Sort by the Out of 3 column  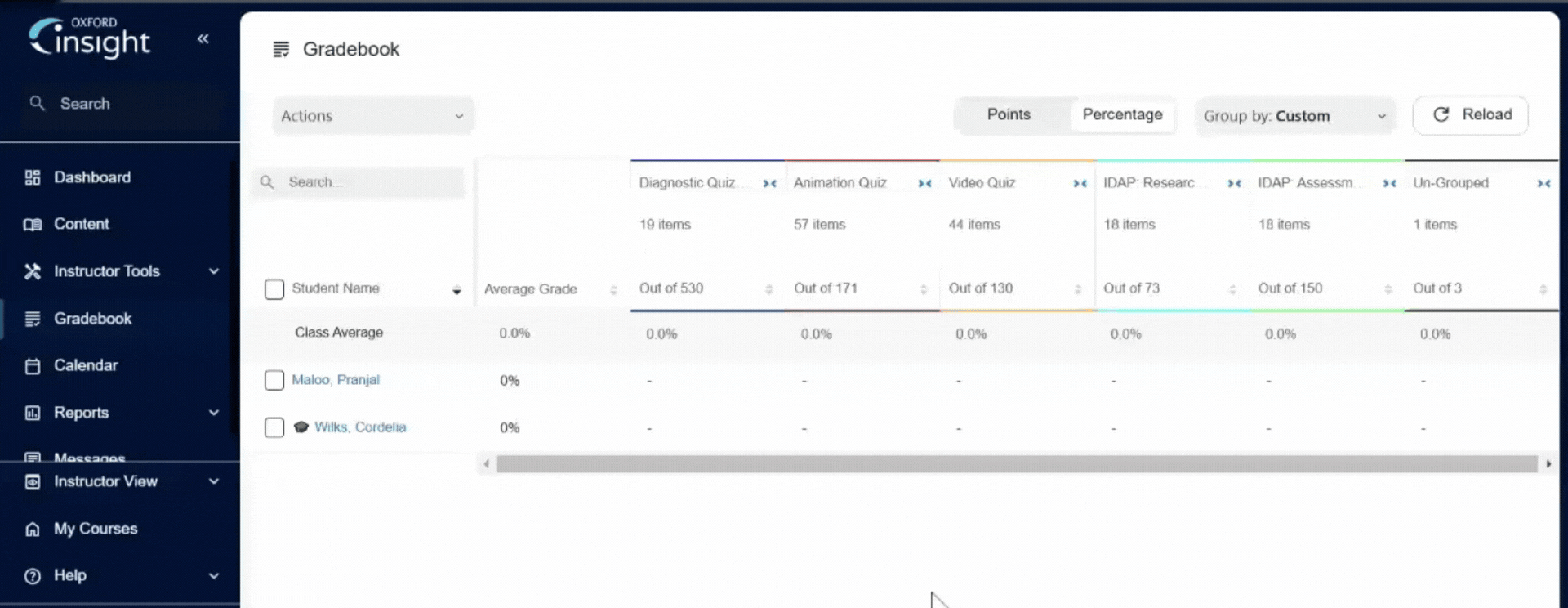pos(1543,289)
